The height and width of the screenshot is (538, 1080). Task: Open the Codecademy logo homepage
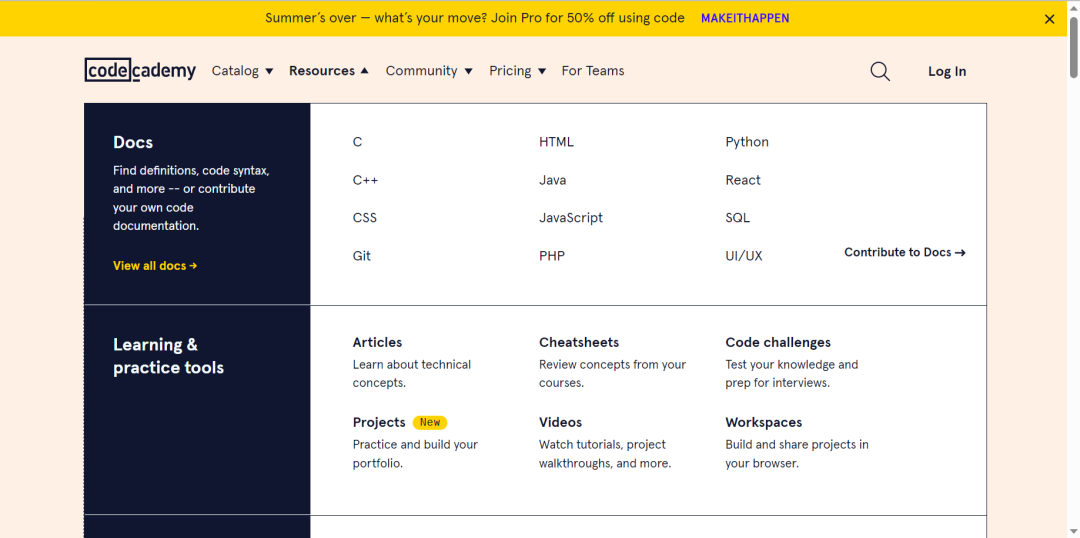[x=141, y=70]
